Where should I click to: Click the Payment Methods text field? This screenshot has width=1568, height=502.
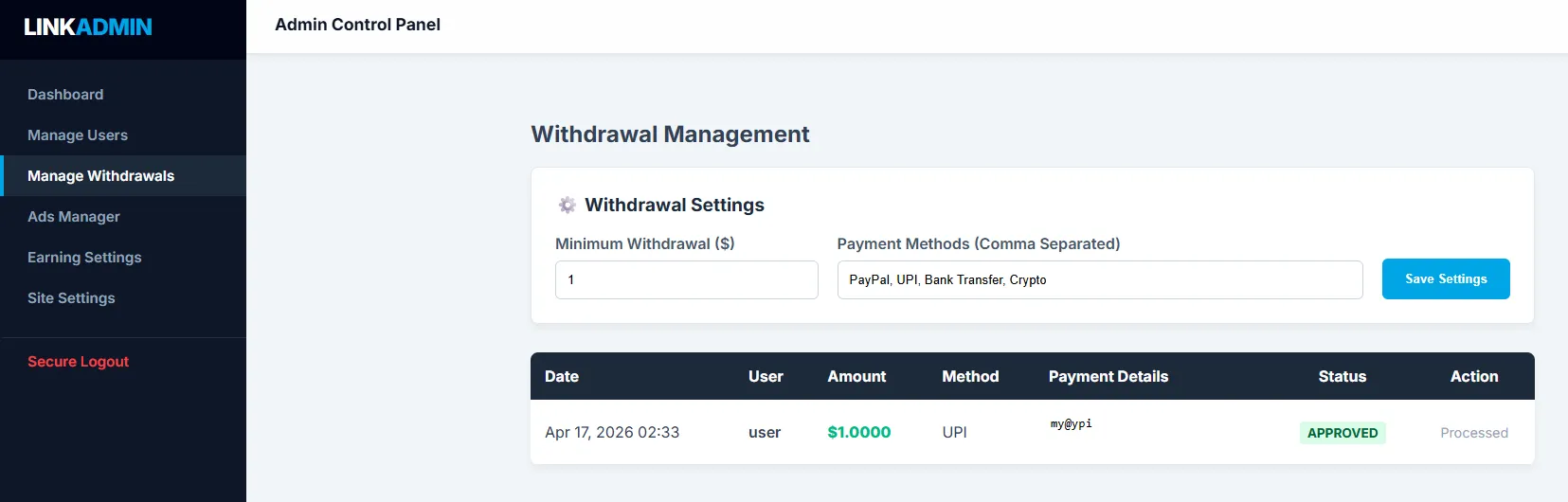point(1099,280)
